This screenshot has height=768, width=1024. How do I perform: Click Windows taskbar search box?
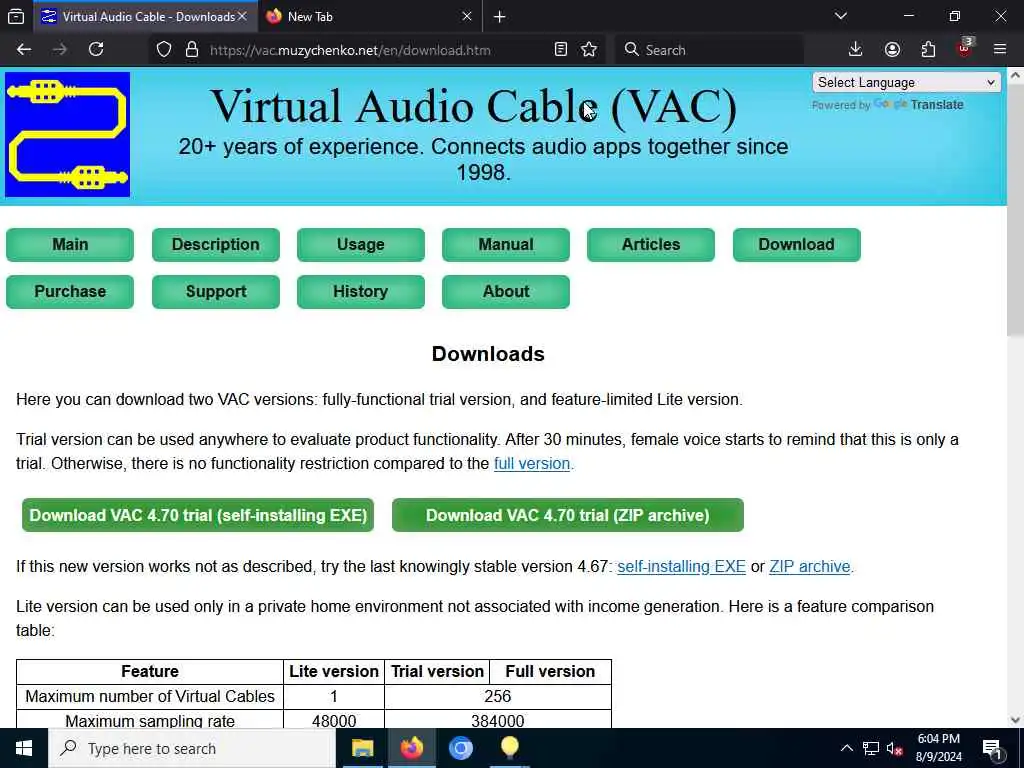coord(192,748)
